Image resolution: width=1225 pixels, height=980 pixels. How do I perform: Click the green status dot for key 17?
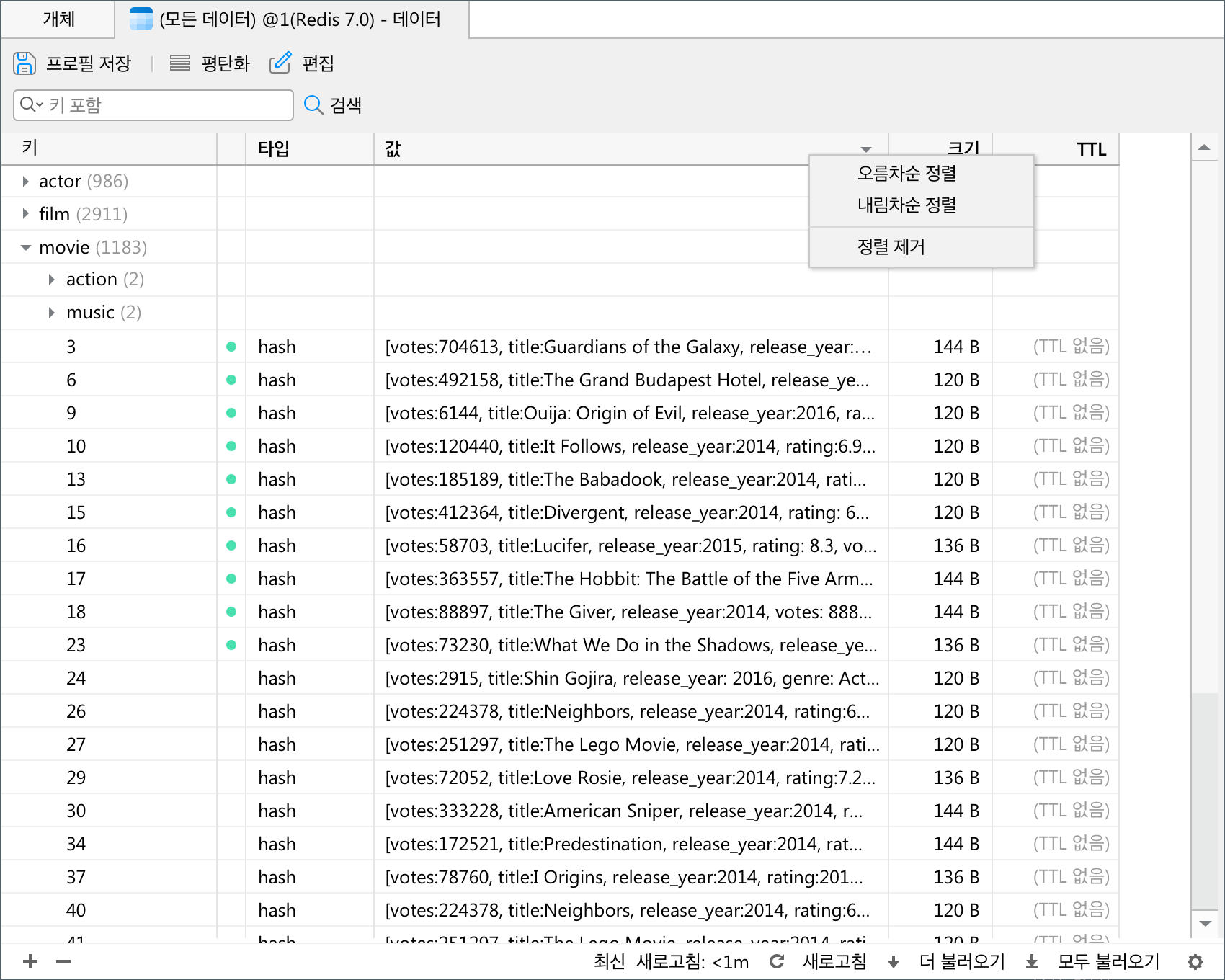[231, 579]
